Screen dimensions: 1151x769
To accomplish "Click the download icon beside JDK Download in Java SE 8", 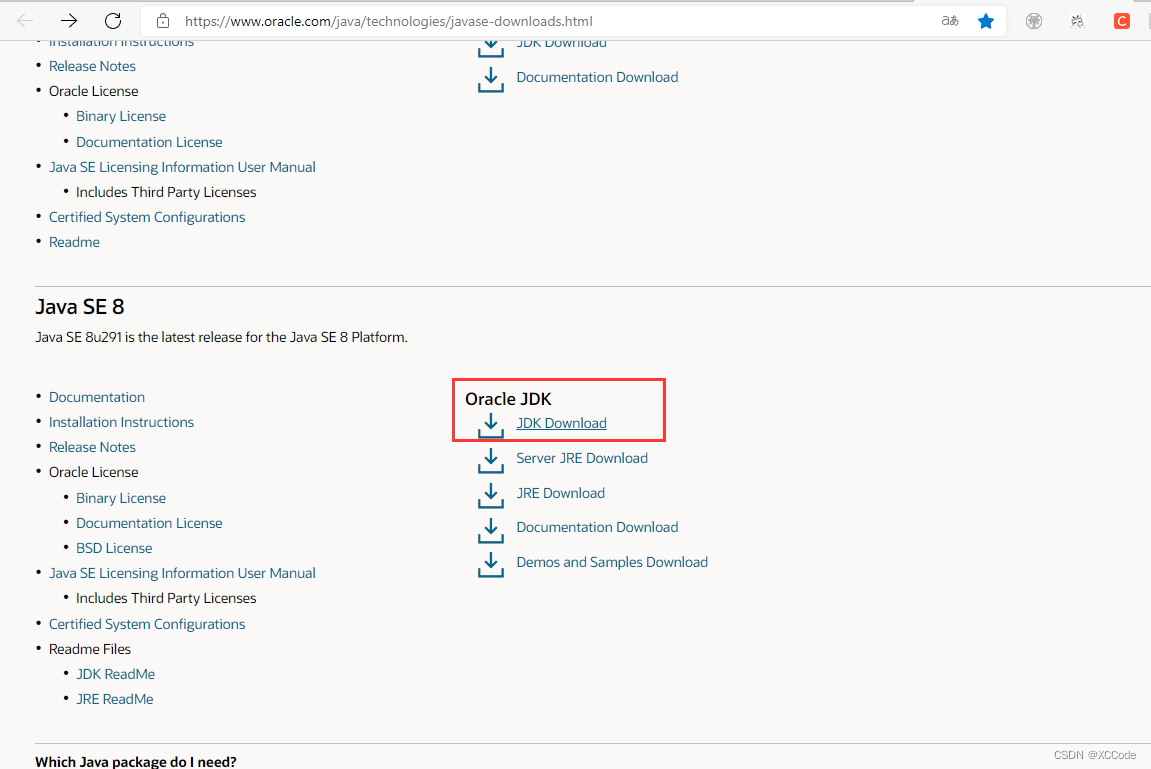I will (490, 425).
